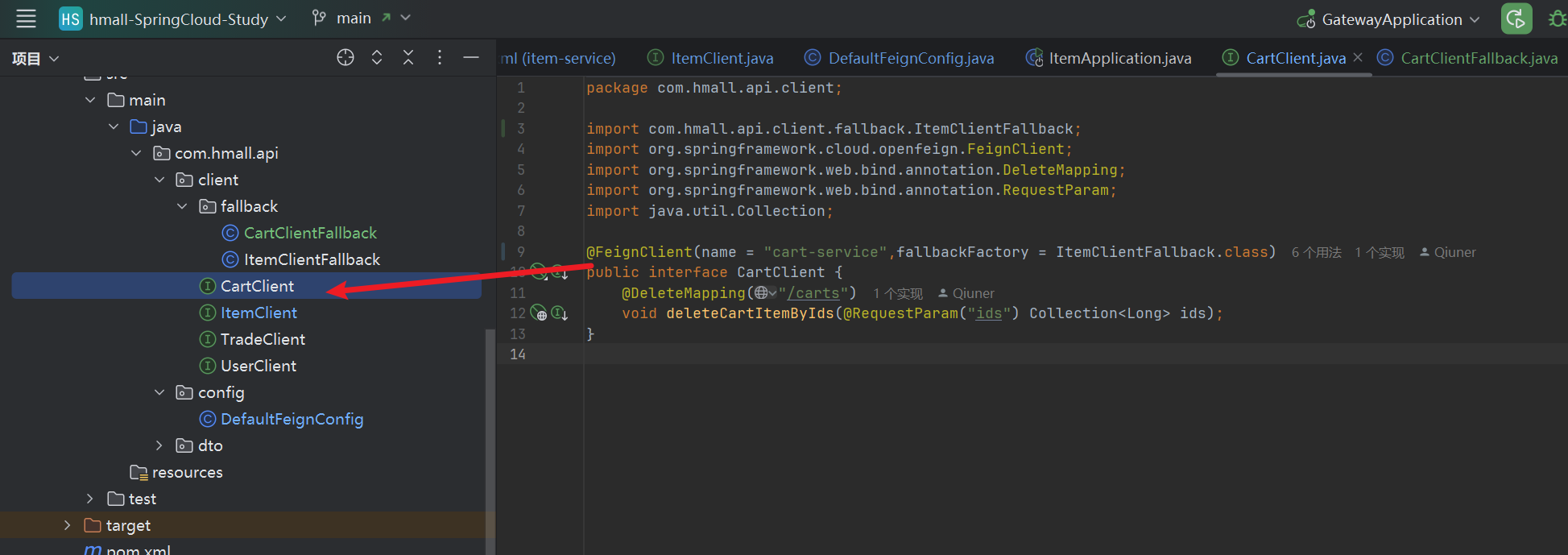Expand the dto package
1568x555 pixels.
[159, 445]
